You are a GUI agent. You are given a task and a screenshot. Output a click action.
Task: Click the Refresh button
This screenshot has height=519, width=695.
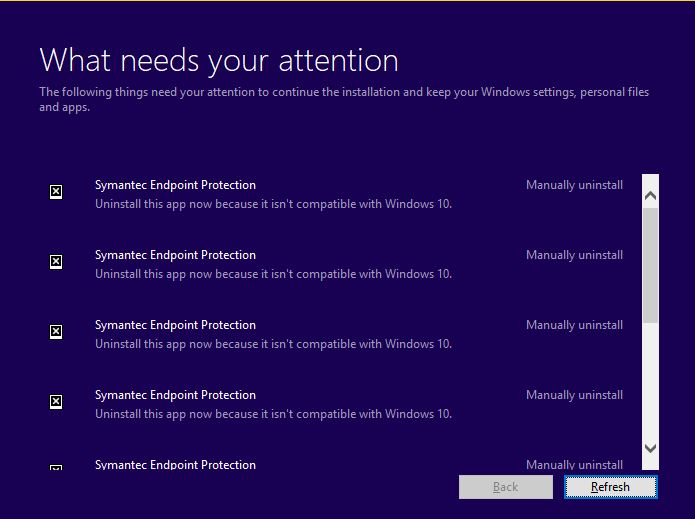click(610, 487)
